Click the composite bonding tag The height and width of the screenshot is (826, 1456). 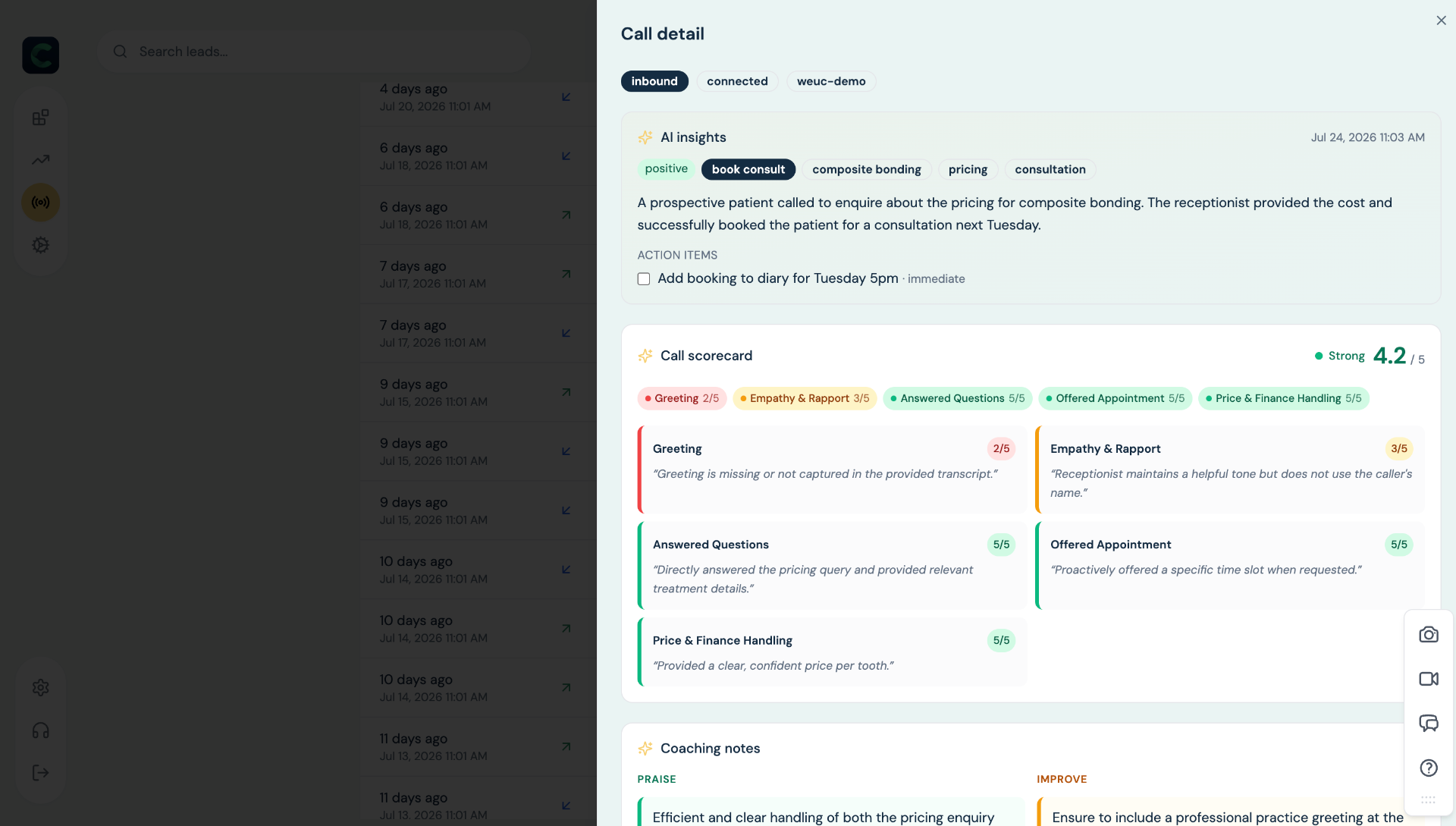tap(867, 169)
